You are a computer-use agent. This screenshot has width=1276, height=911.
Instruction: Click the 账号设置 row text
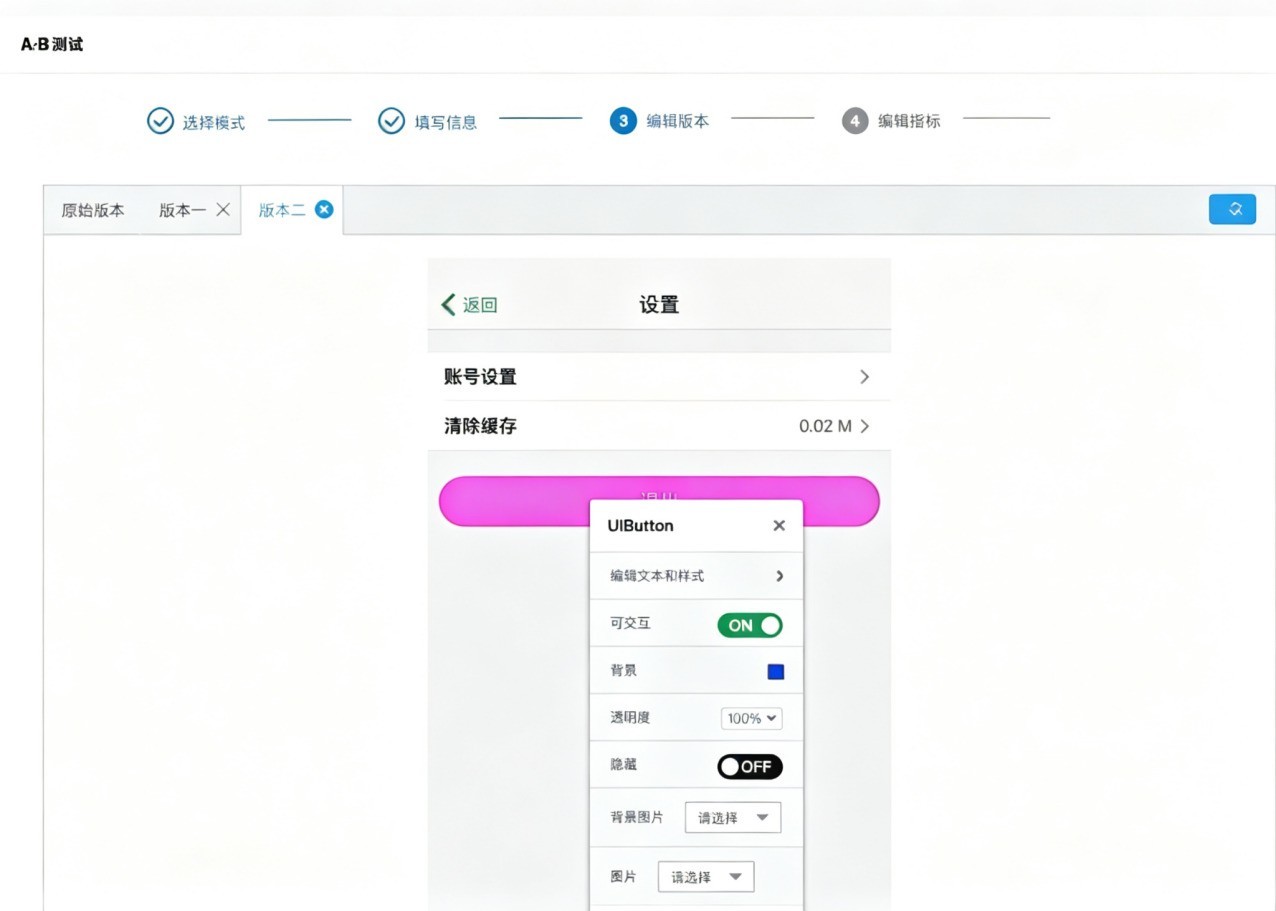[x=480, y=377]
